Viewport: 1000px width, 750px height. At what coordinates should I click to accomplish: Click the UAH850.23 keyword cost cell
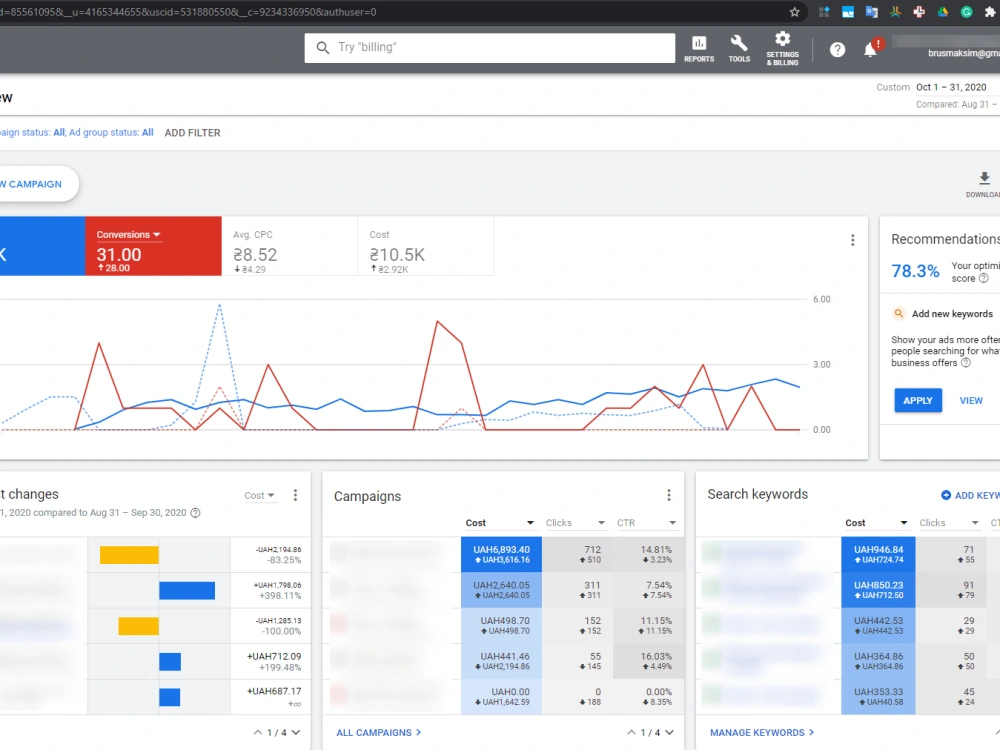point(878,590)
